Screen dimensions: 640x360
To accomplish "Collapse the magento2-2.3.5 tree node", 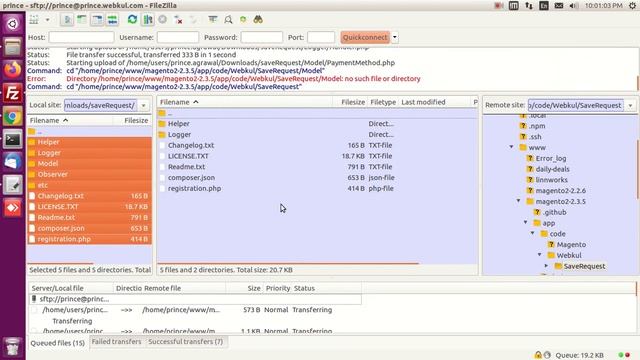I will click(x=518, y=201).
